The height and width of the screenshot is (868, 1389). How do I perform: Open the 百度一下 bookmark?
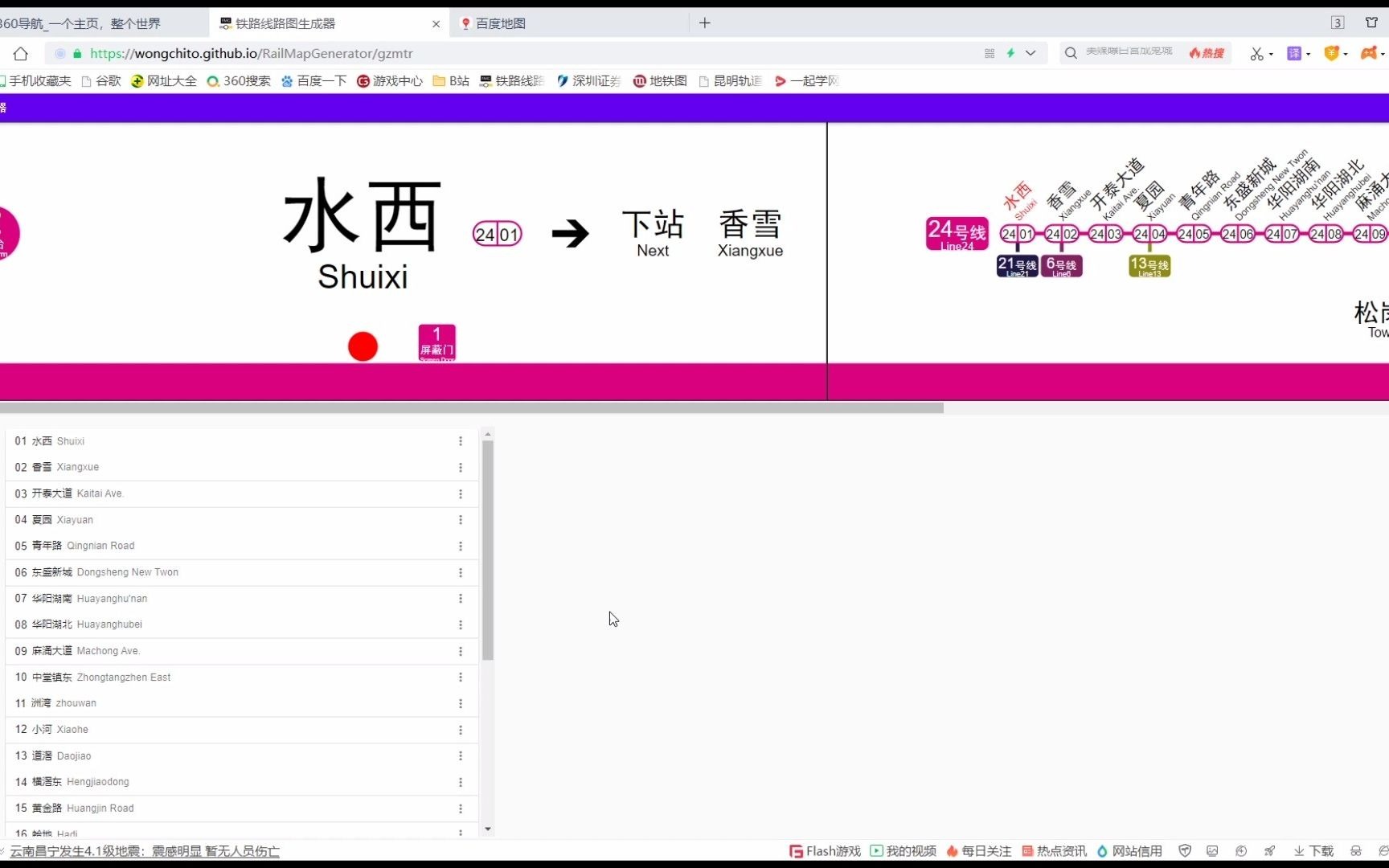click(314, 81)
